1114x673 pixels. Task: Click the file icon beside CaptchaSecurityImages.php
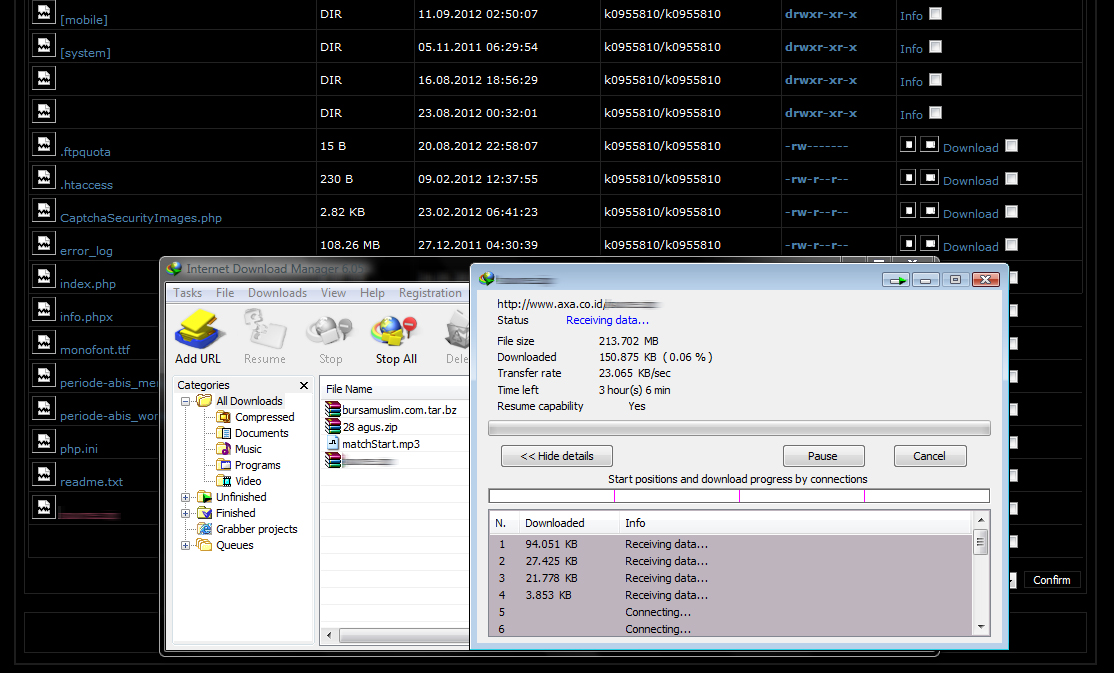44,210
